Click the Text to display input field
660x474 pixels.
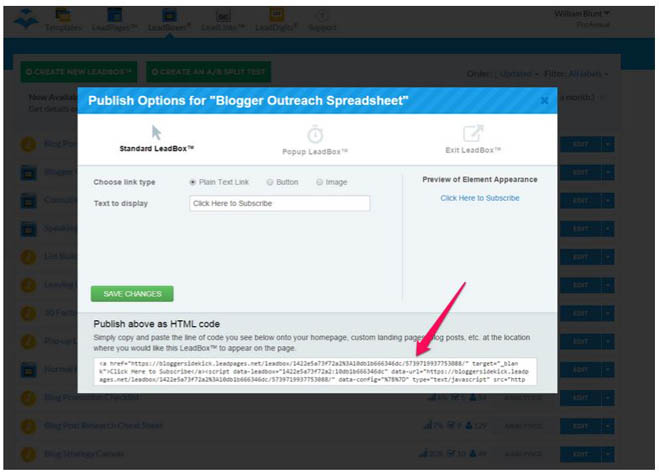pos(279,203)
